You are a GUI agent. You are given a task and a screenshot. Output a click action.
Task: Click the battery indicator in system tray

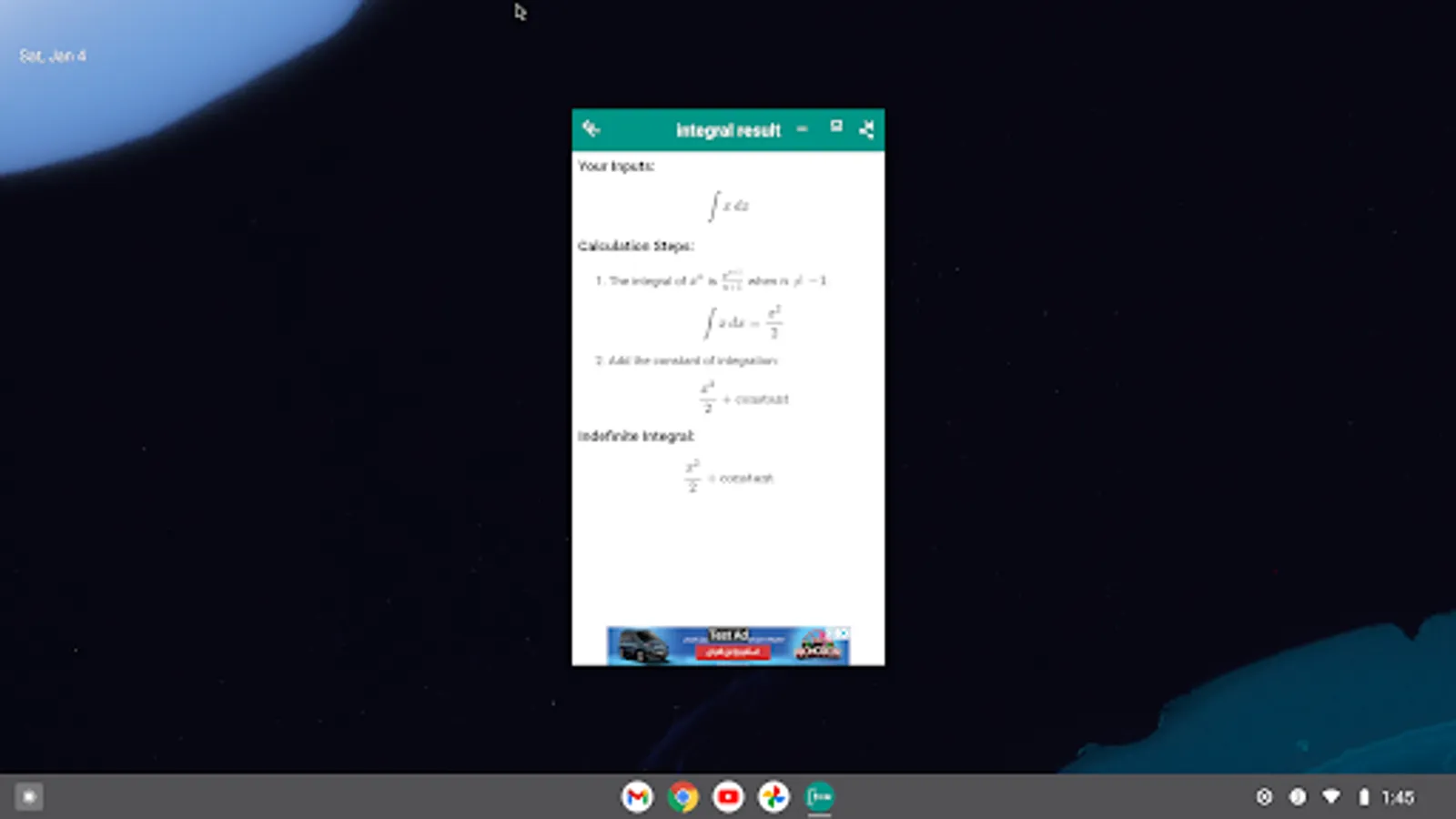click(x=1363, y=795)
